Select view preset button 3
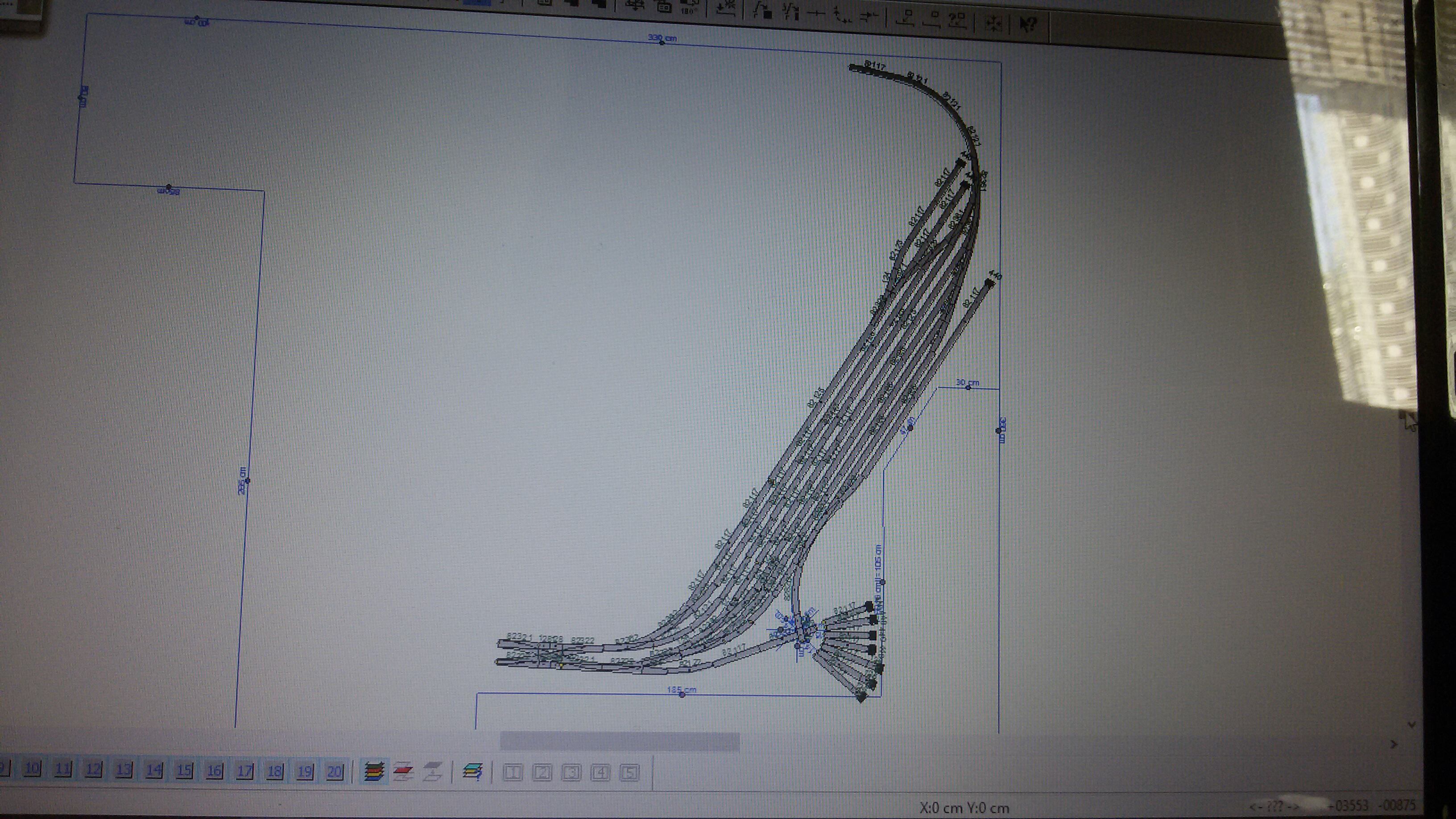This screenshot has height=819, width=1456. pyautogui.click(x=571, y=773)
